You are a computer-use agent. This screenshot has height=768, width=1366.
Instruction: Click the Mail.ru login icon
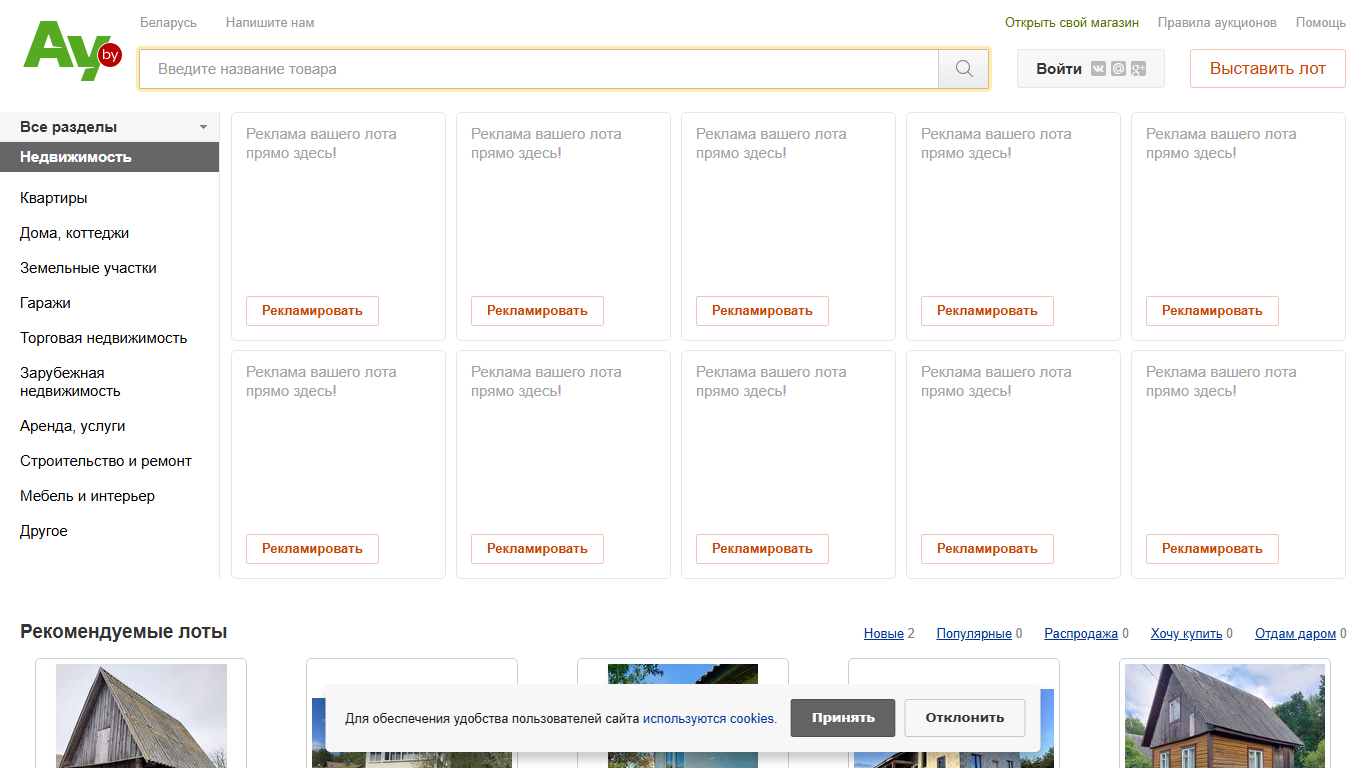coord(1118,69)
